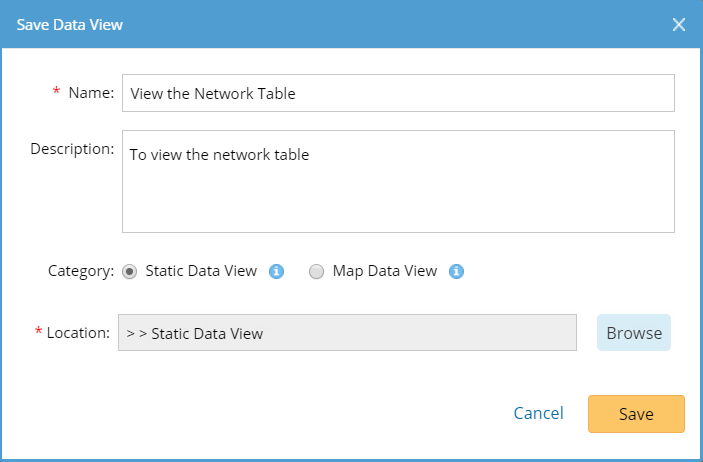Cancel saving the data view

[x=538, y=413]
